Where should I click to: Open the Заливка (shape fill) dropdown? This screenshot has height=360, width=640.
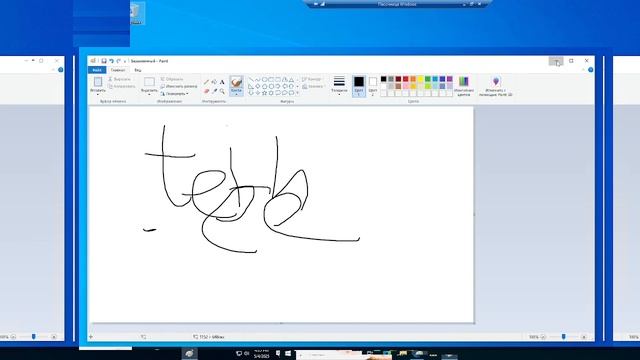(313, 87)
